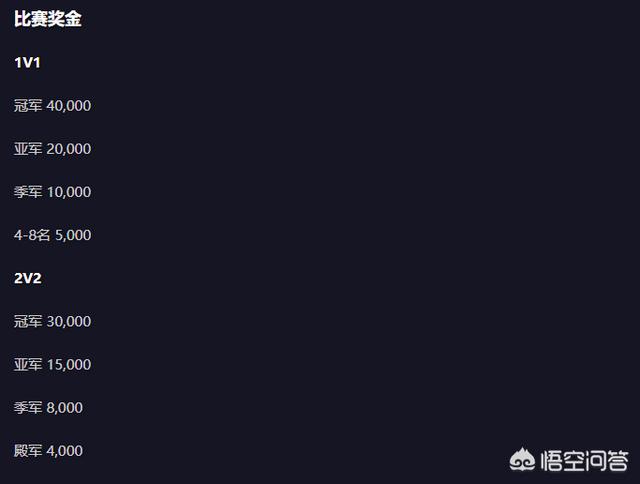
Task: Click the 悟空问答 logo icon
Action: tap(522, 460)
